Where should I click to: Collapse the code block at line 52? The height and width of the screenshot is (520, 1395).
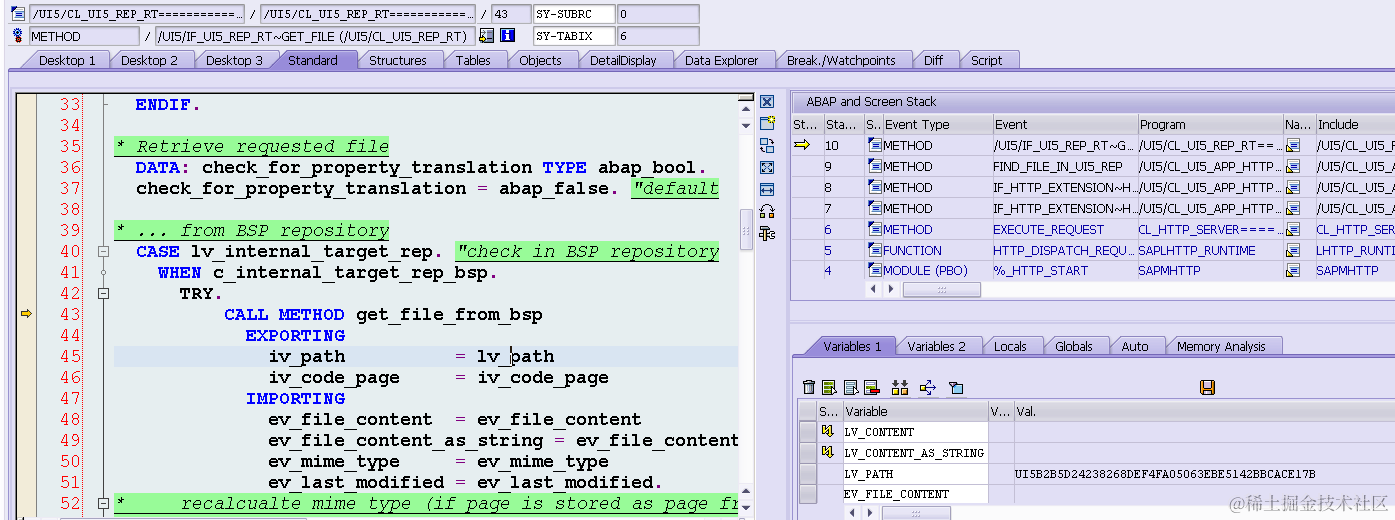click(103, 504)
